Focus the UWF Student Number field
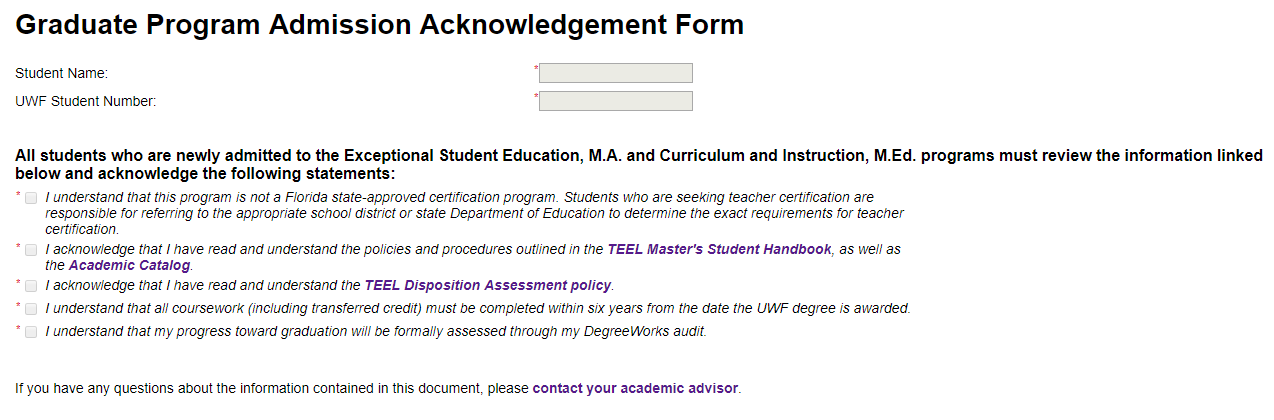This screenshot has height=420, width=1274. coord(615,101)
